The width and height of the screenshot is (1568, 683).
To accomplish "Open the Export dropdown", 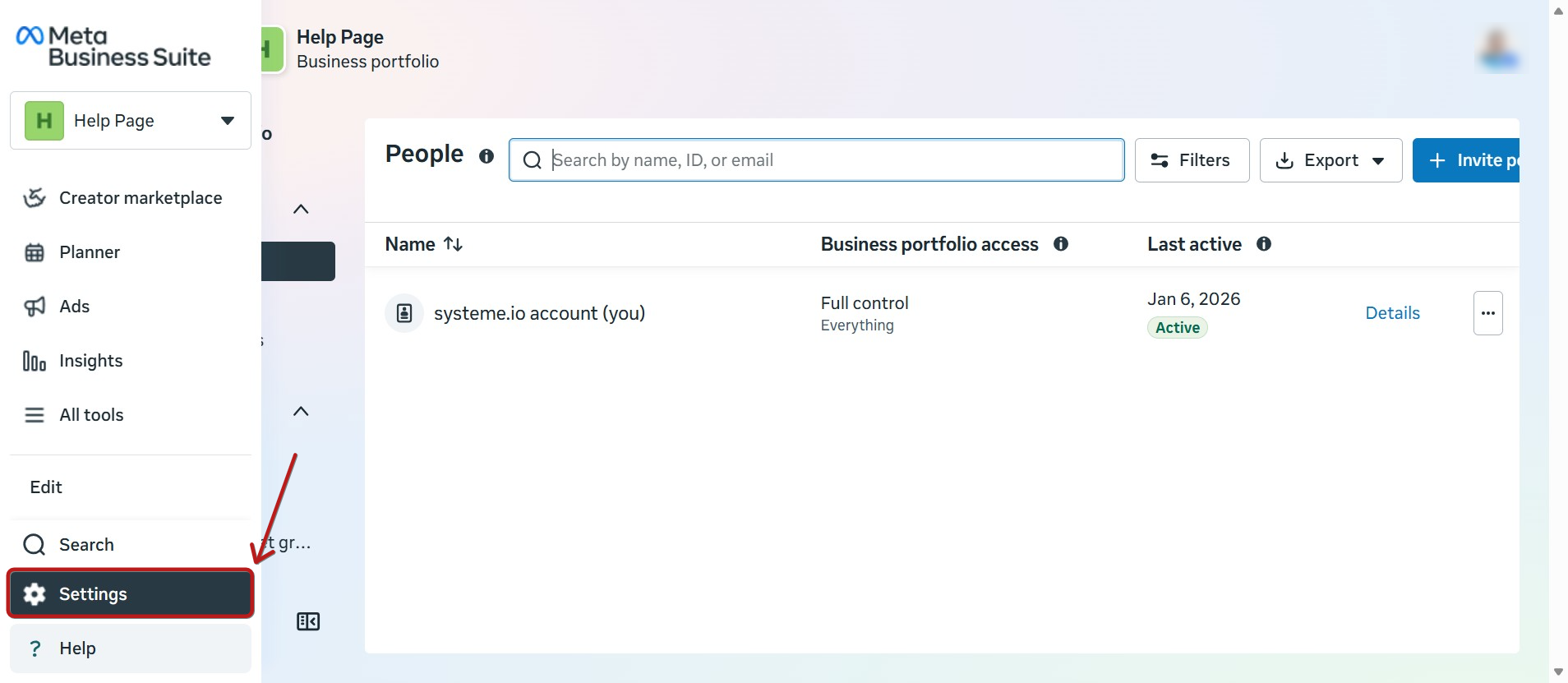I will coord(1330,160).
